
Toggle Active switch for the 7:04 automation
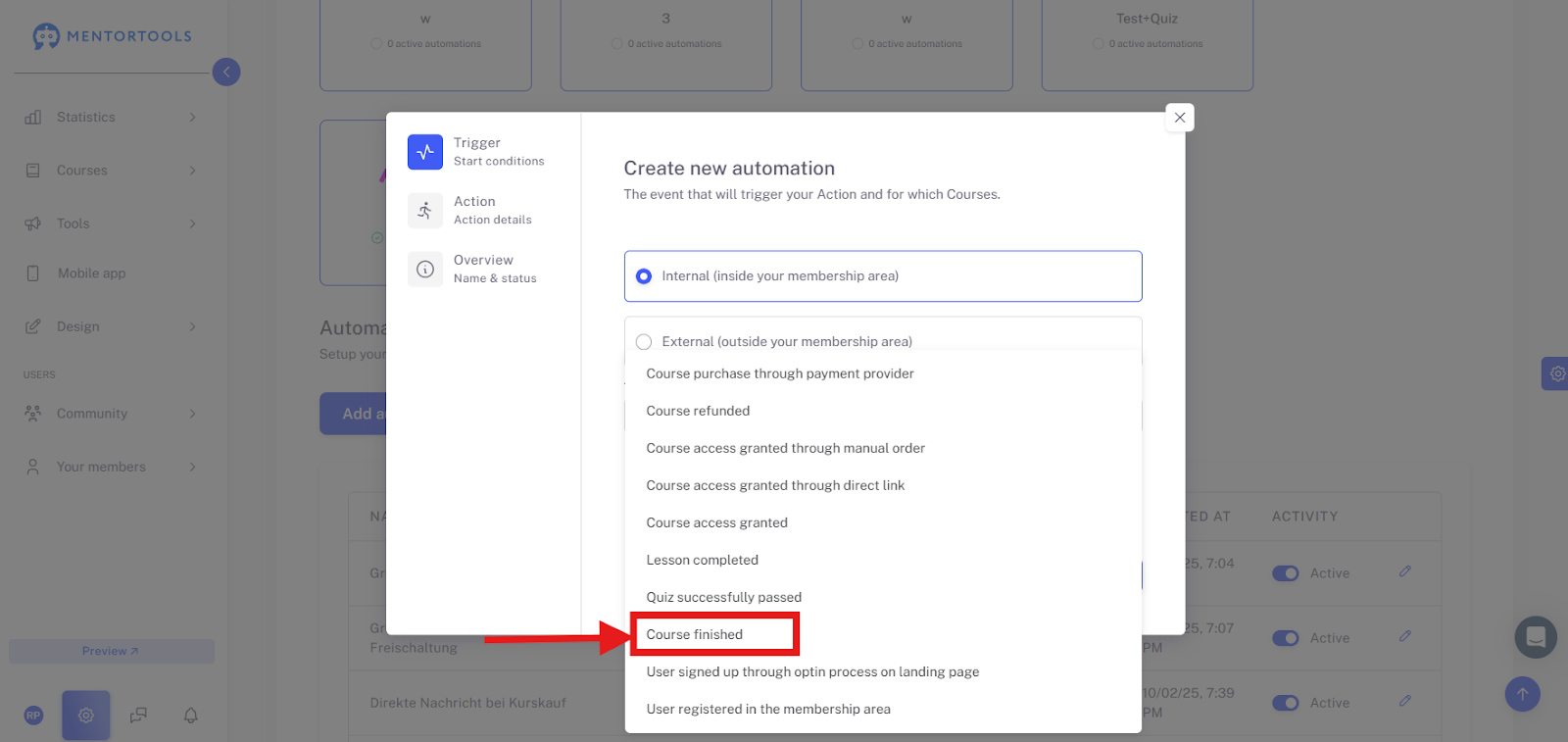click(x=1286, y=573)
